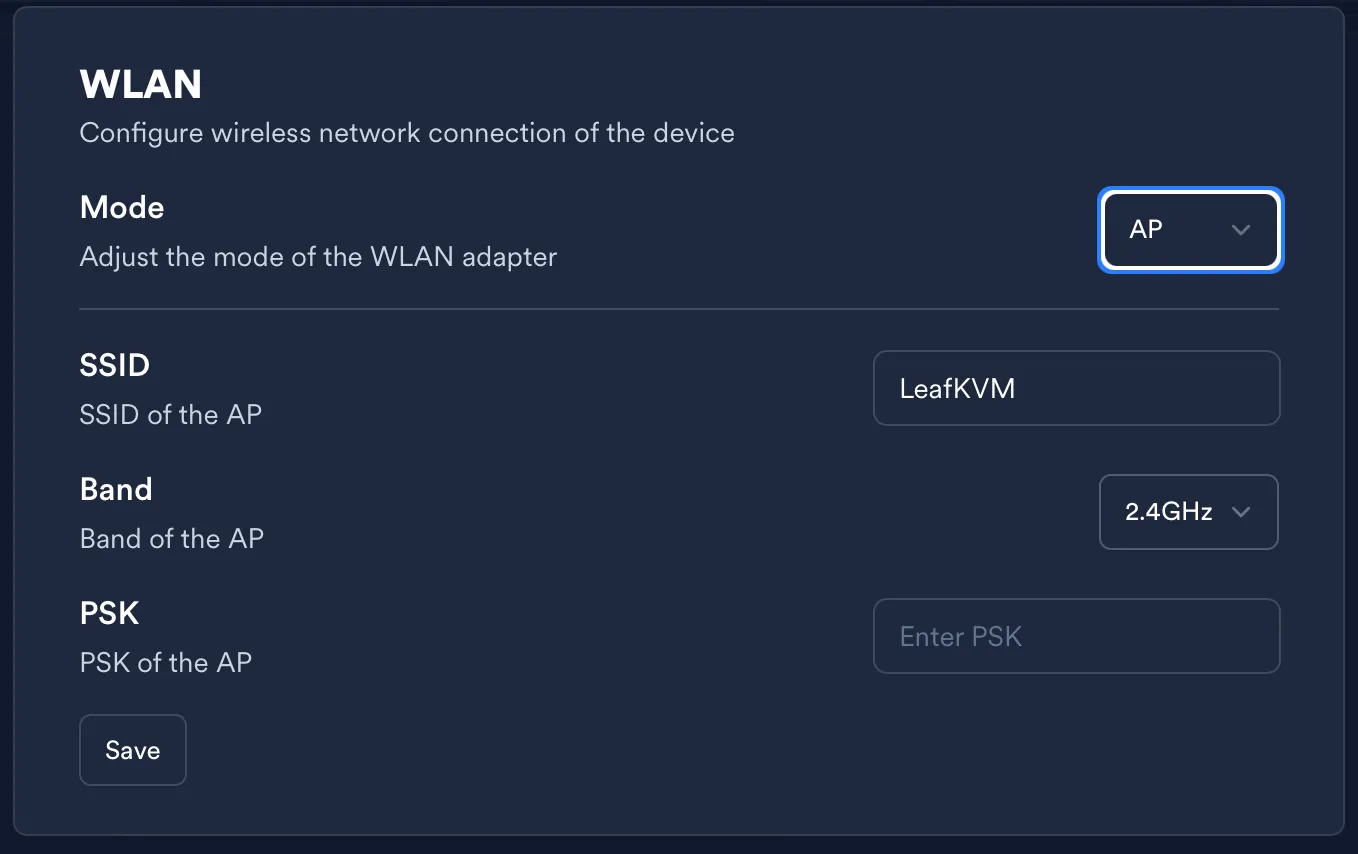Screen dimensions: 1358x854
Task: Click the bold Band setting label
Action: (116, 489)
